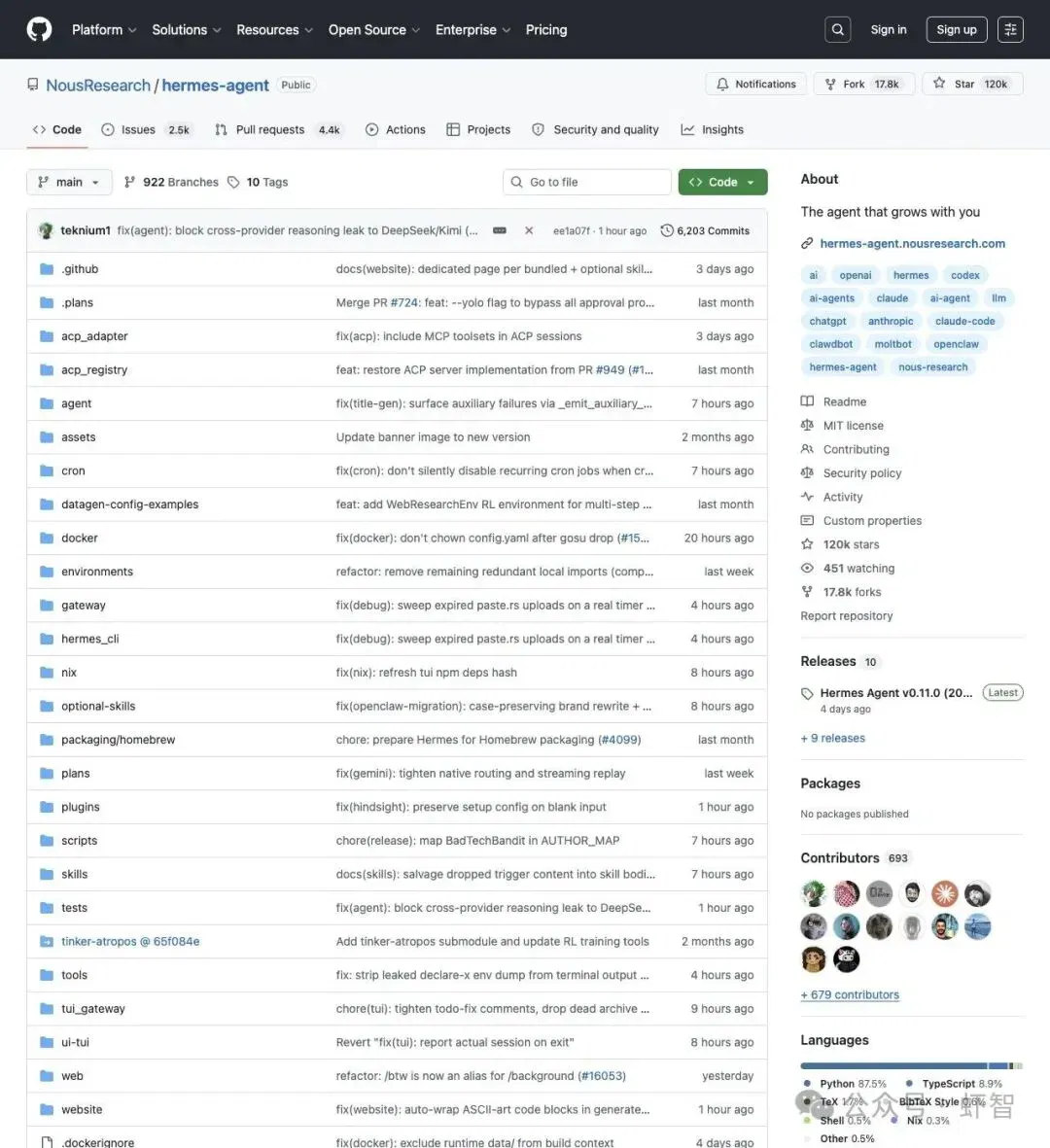This screenshot has height=1148, width=1050.
Task: Open the 6,203 Commits link
Action: 705,230
